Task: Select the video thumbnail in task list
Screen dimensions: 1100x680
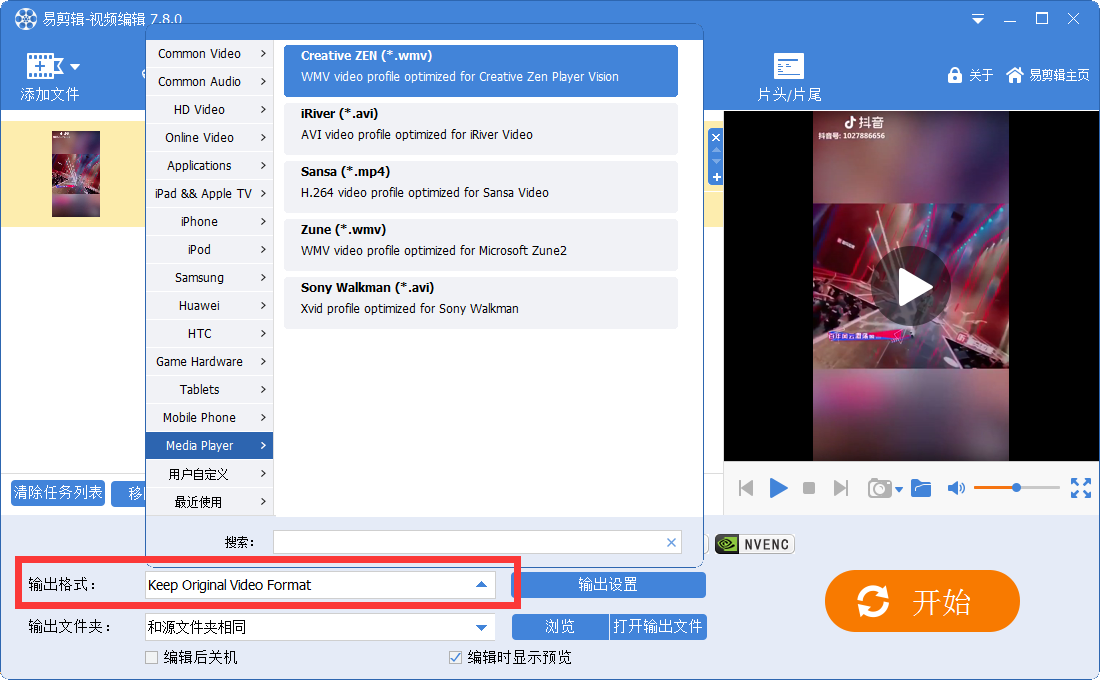Action: 76,174
